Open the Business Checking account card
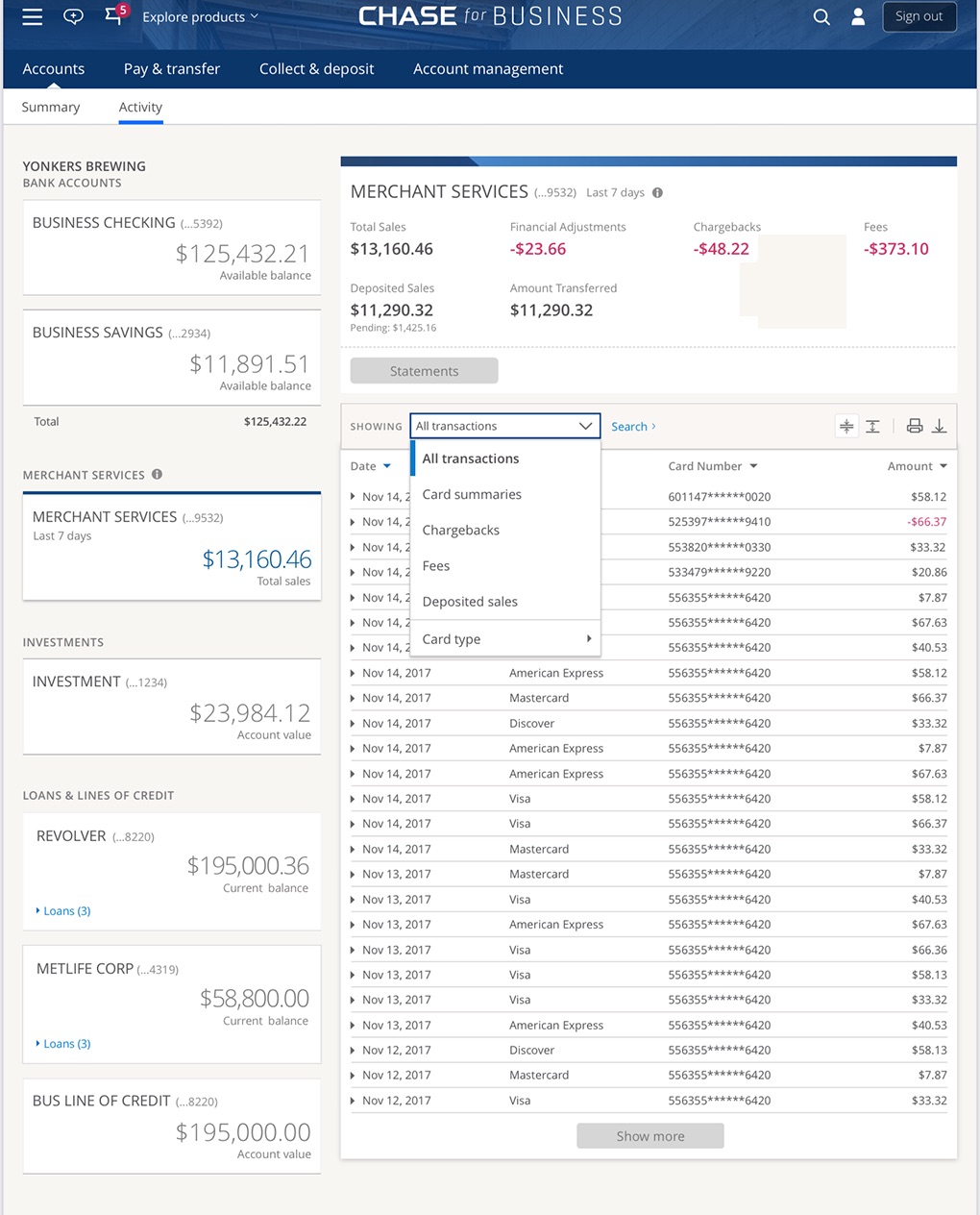 172,248
